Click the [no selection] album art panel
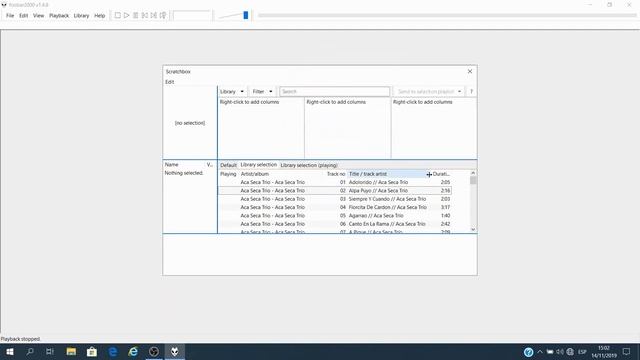 pyautogui.click(x=190, y=123)
